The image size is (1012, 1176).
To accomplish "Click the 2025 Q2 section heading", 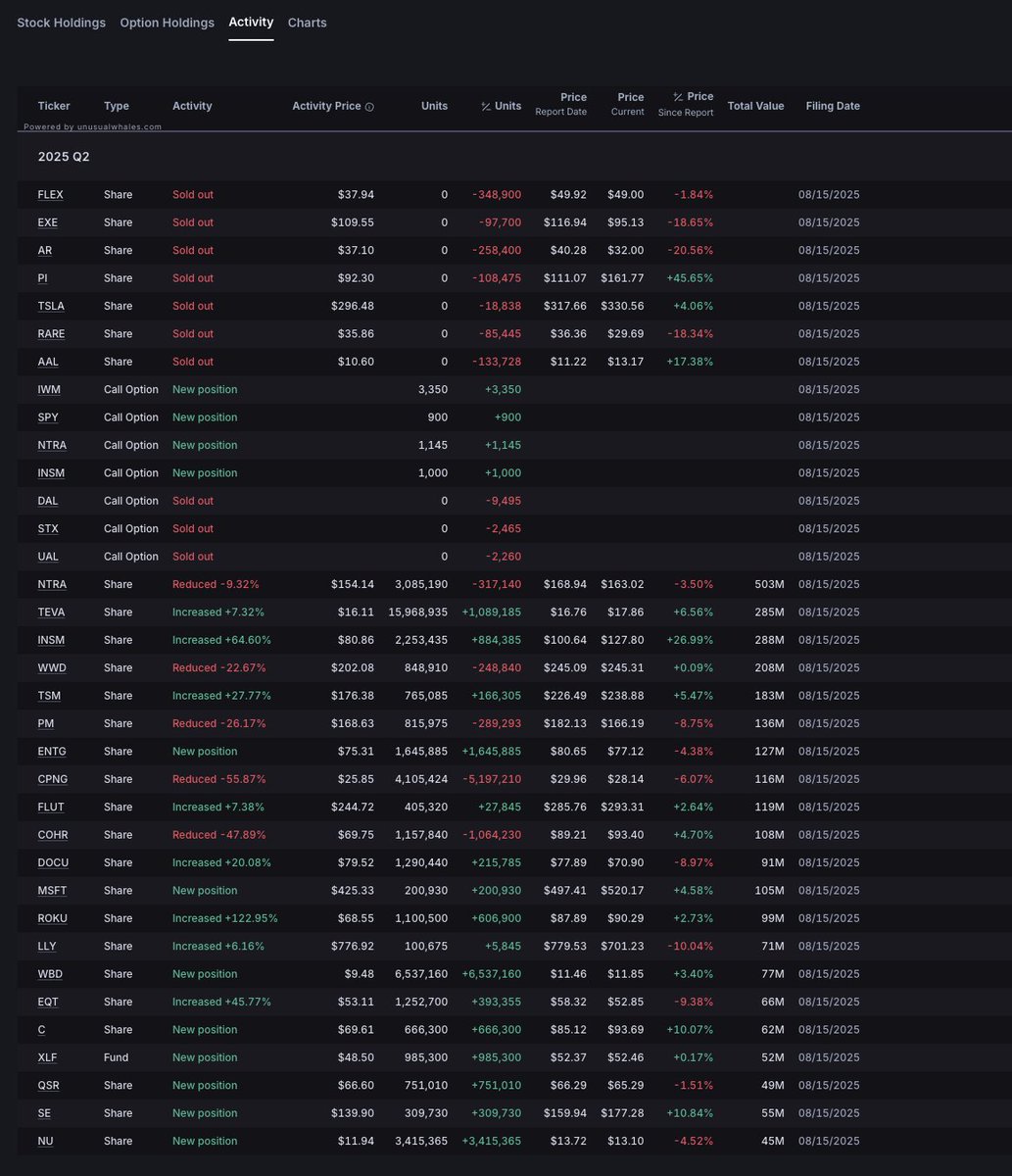I will point(64,157).
